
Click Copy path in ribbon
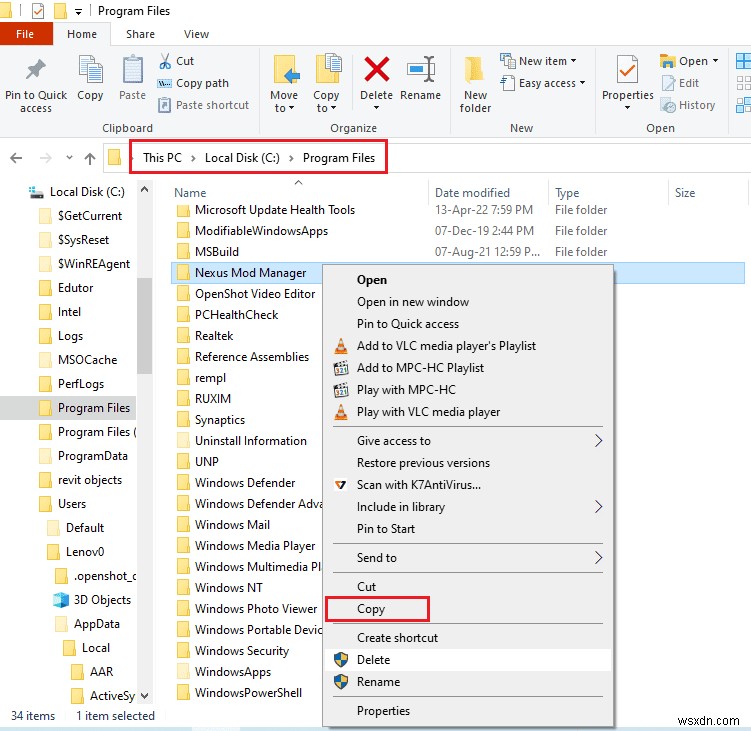pos(193,83)
